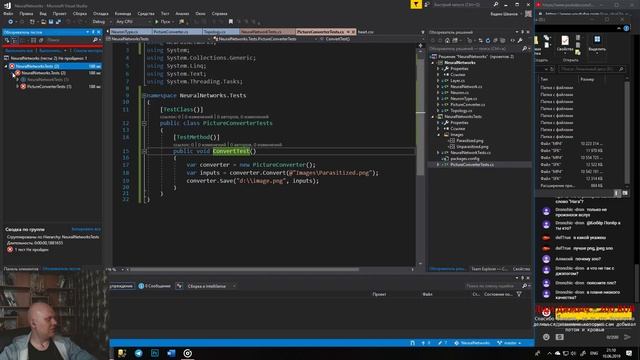Image resolution: width=640 pixels, height=360 pixels.
Task: Switch to the Topology.cs tab
Action: pos(220,32)
